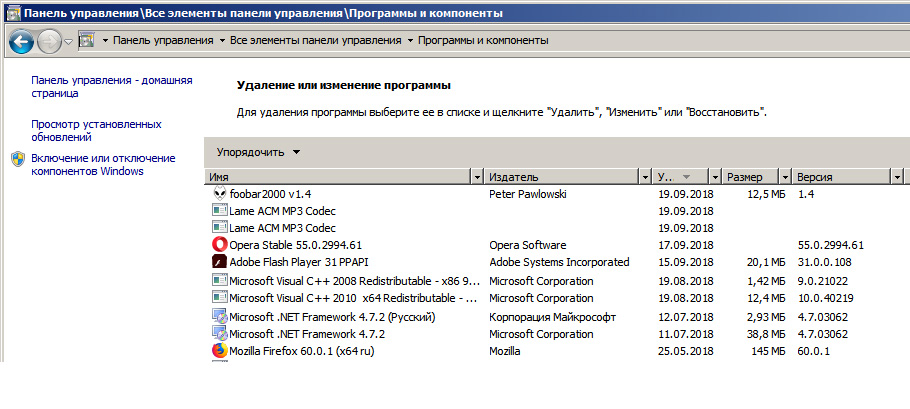The width and height of the screenshot is (910, 409).
Task: Click Панель управления breadcrumb in address bar
Action: coord(162,41)
